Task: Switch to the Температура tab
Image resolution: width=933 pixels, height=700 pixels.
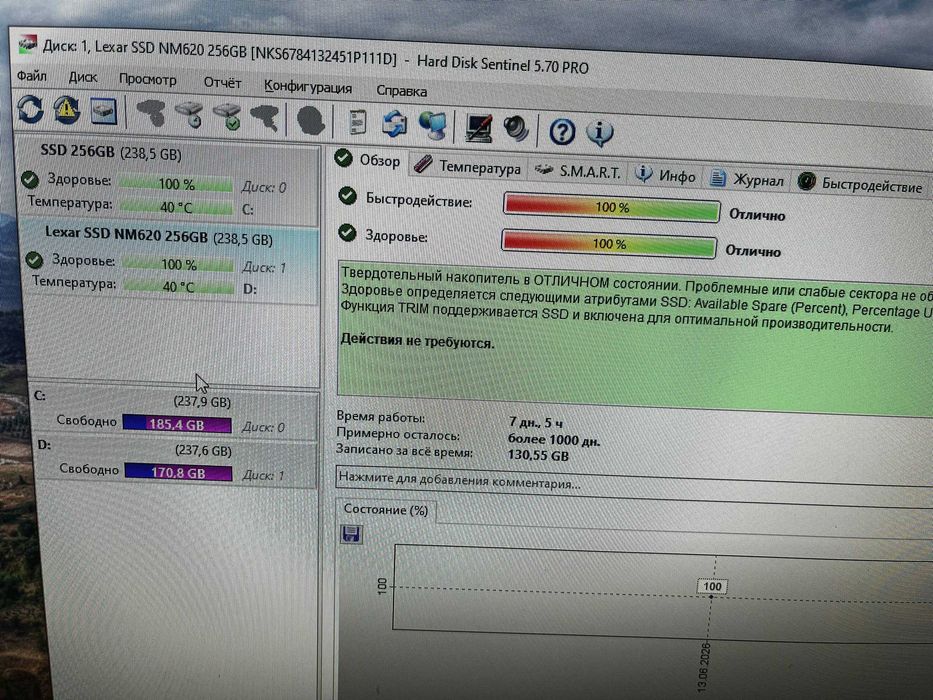Action: 468,166
